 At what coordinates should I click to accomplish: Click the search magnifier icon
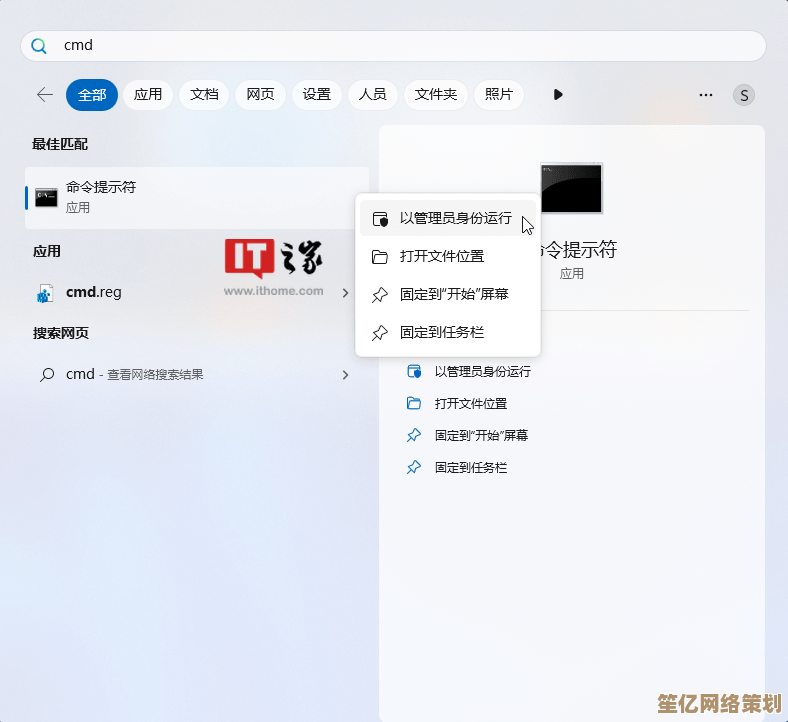[39, 46]
